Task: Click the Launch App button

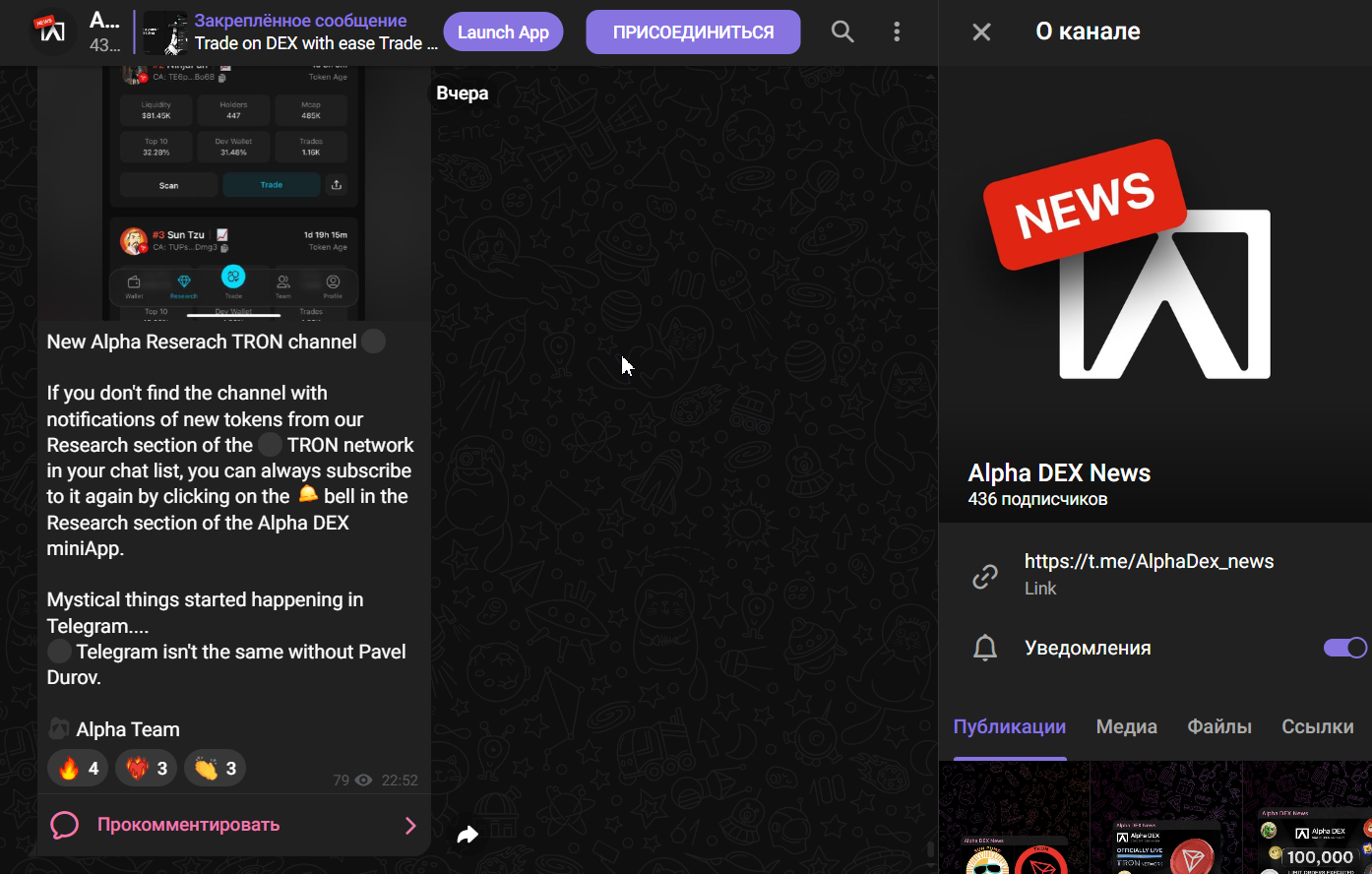Action: (503, 32)
